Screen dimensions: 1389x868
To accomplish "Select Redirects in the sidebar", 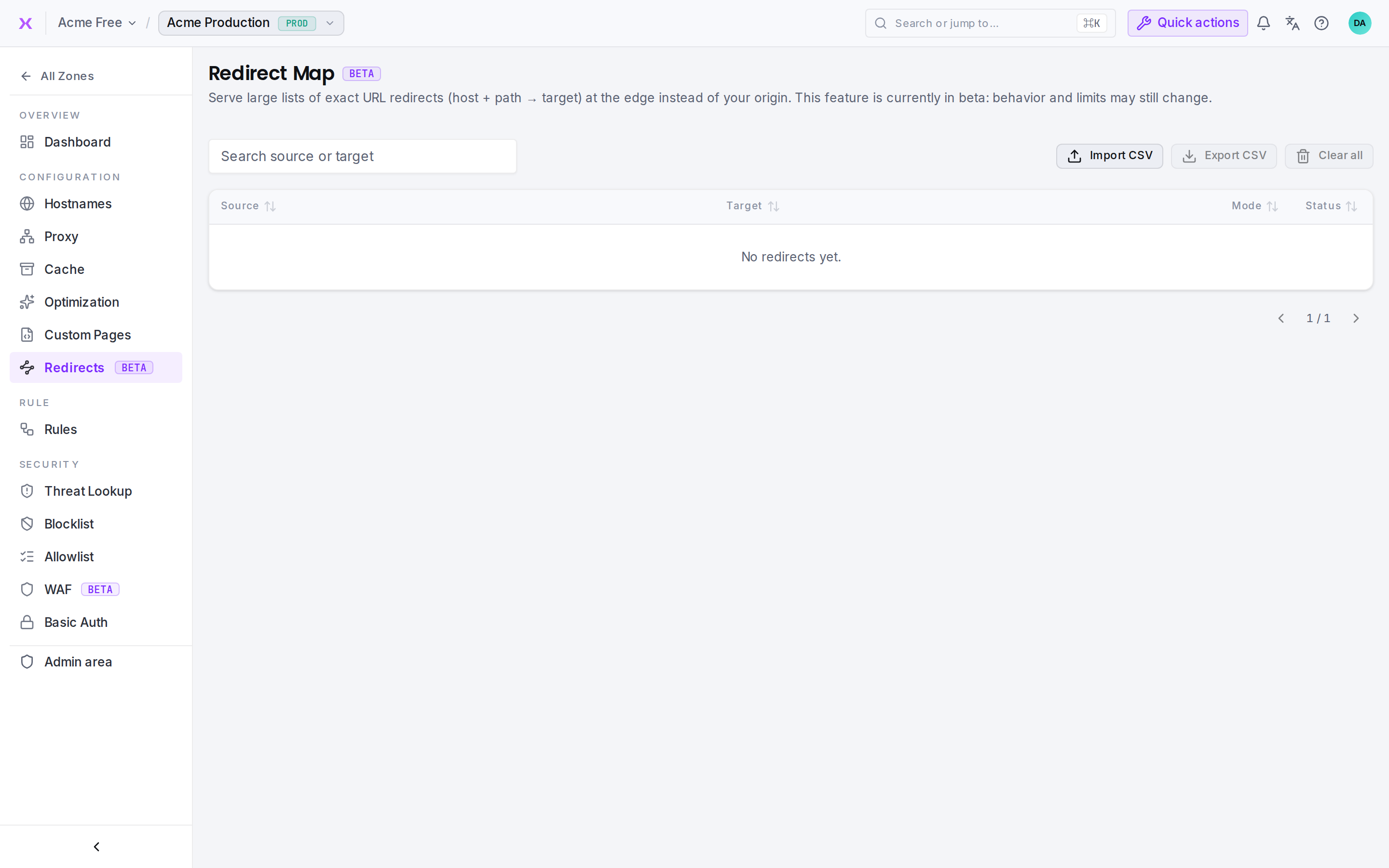I will 96,367.
